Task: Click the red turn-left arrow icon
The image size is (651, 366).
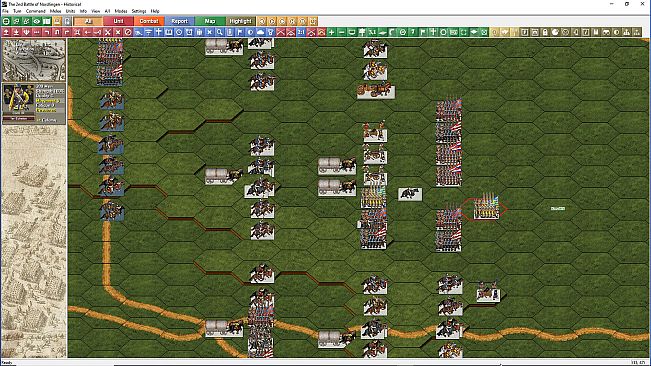Action: 47,32
